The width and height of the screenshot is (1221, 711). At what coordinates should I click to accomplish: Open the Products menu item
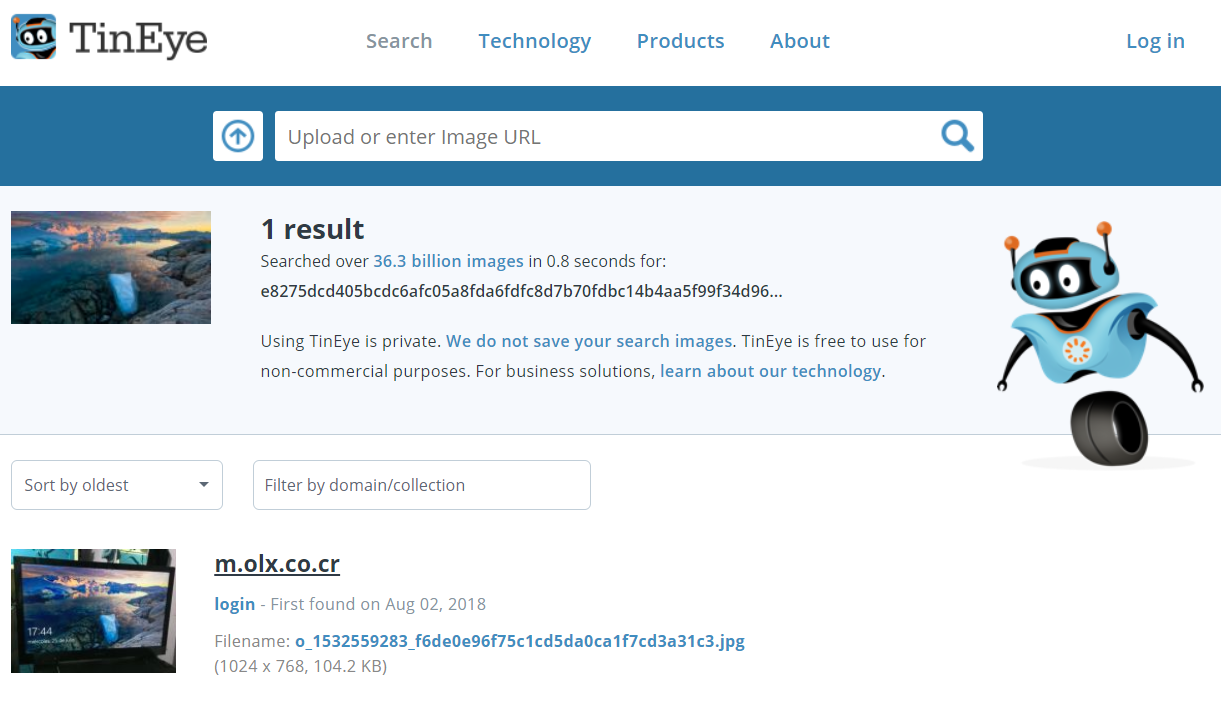681,41
